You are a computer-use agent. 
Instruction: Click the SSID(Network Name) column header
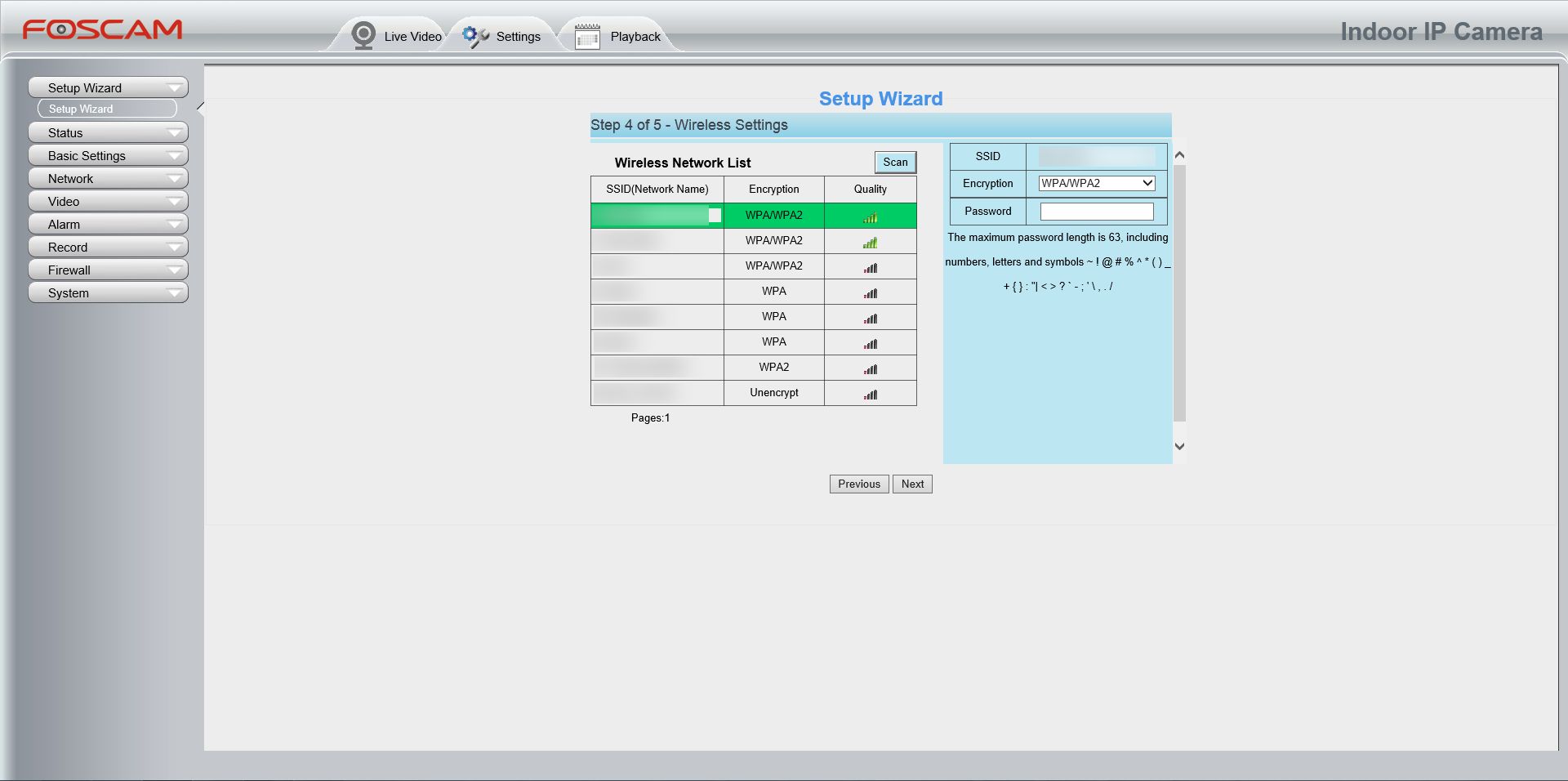click(x=657, y=189)
